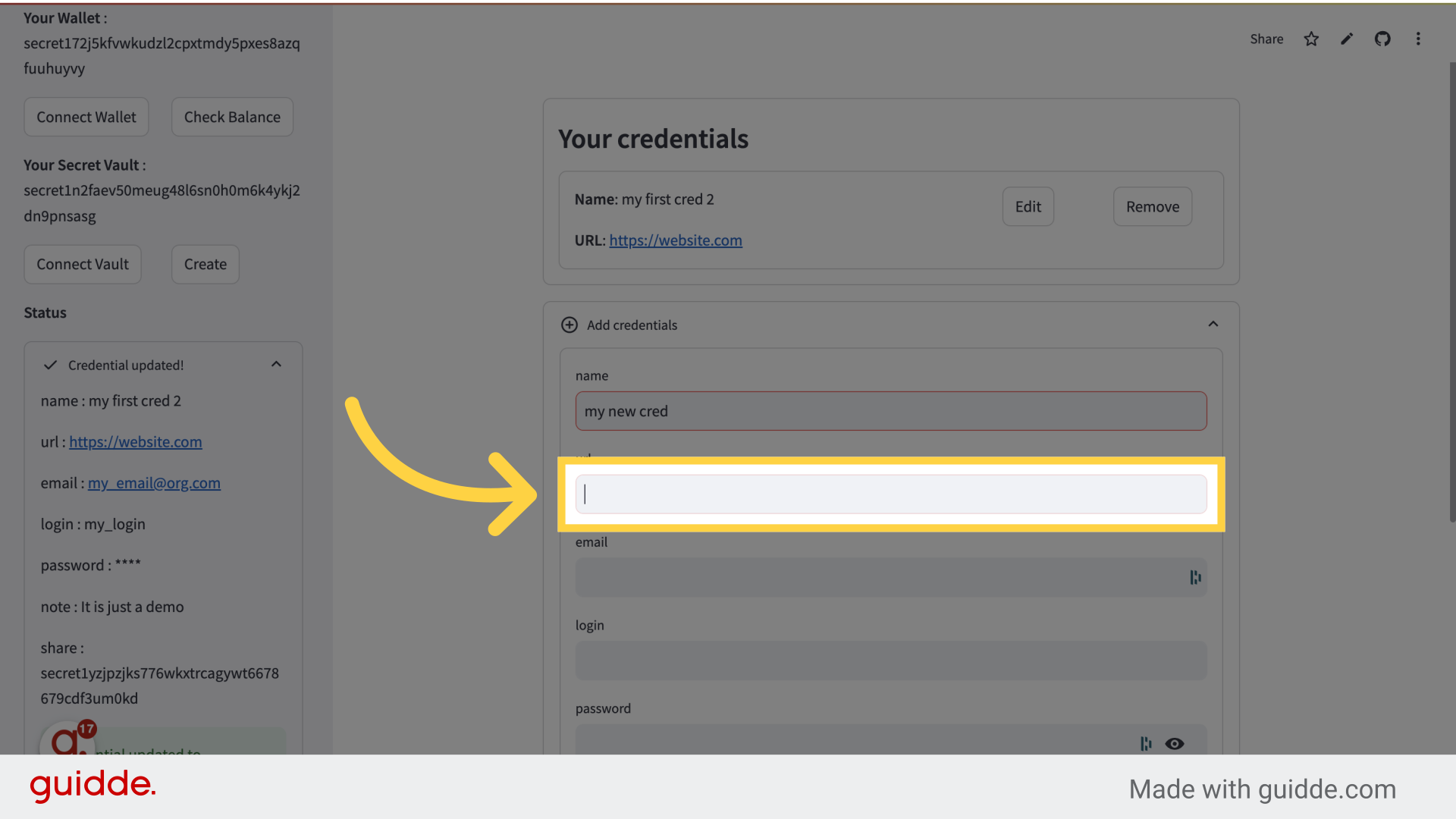The width and height of the screenshot is (1456, 819).
Task: Click the Check Balance button
Action: point(232,116)
